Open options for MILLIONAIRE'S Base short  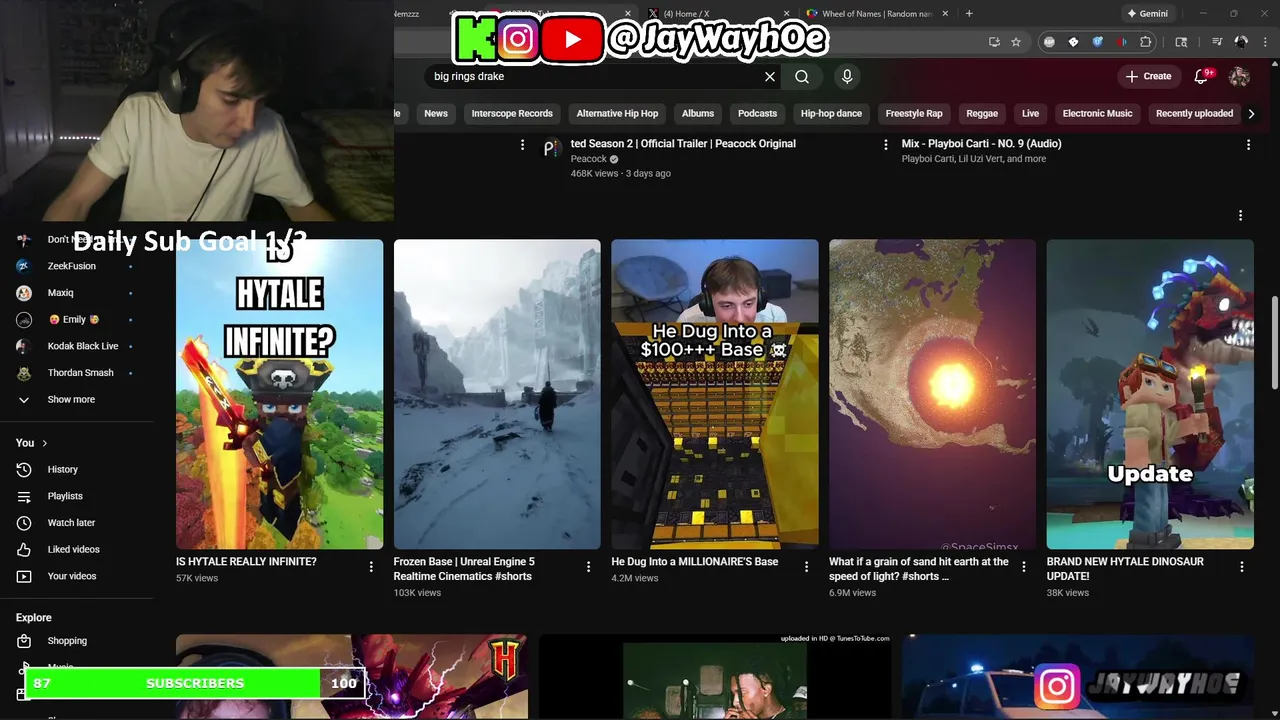(x=807, y=567)
